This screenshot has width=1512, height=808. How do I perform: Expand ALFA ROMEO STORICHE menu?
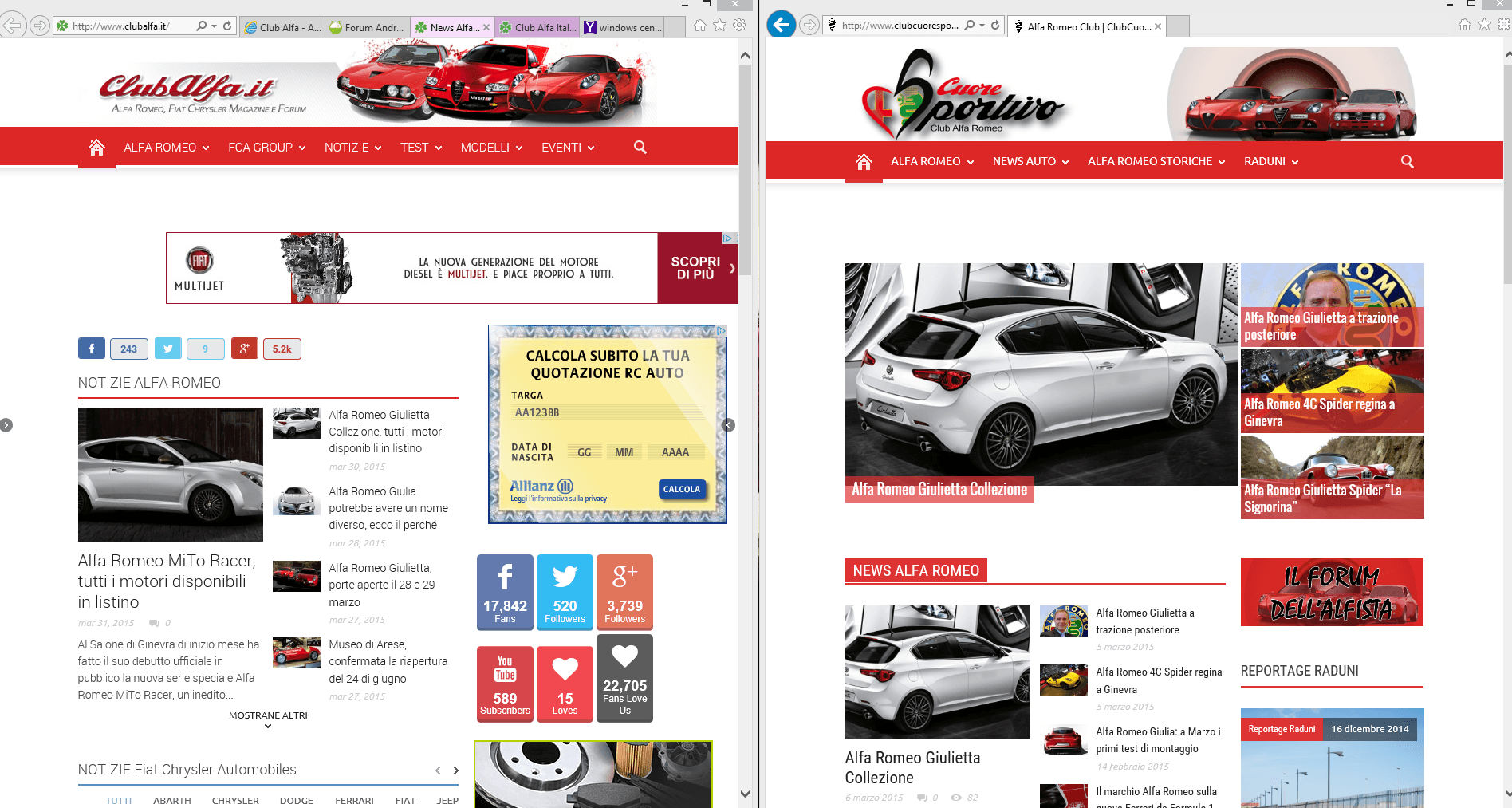click(x=1156, y=161)
